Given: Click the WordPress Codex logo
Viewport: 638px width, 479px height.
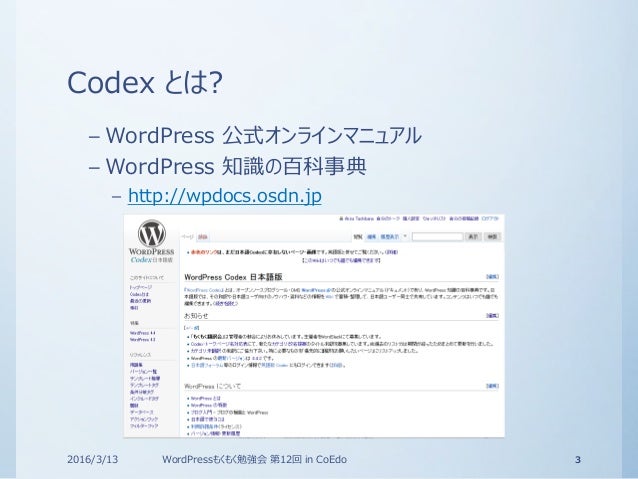Looking at the screenshot, I should coord(151,241).
